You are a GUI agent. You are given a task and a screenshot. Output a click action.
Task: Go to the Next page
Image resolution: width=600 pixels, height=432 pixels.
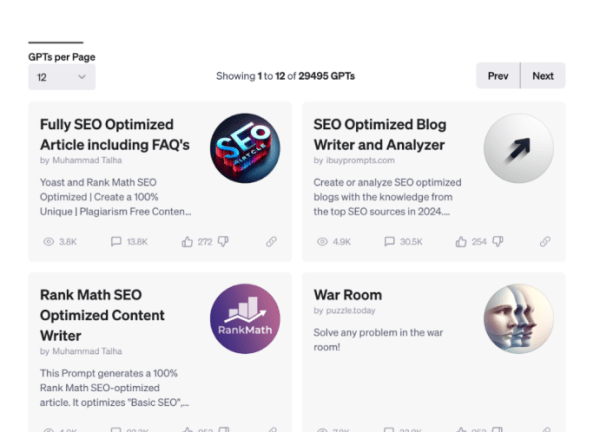coord(543,76)
